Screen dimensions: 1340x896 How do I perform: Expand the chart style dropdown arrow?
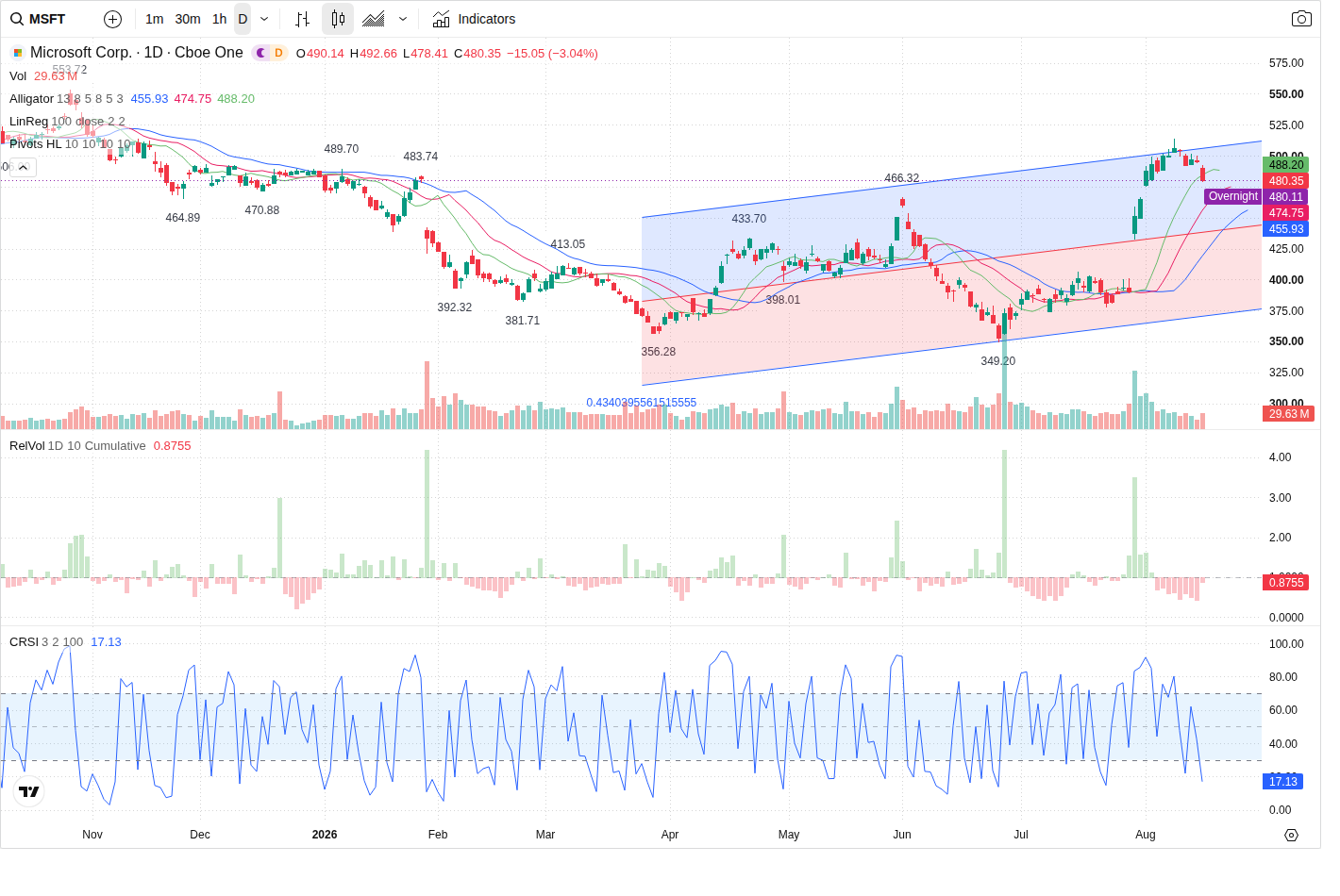[x=403, y=19]
